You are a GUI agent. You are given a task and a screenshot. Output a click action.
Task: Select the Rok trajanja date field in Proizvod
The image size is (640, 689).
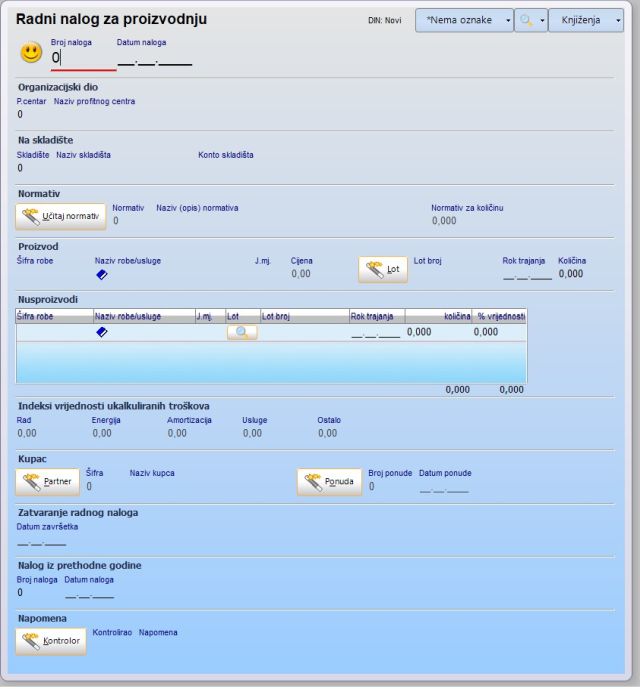[x=526, y=274]
